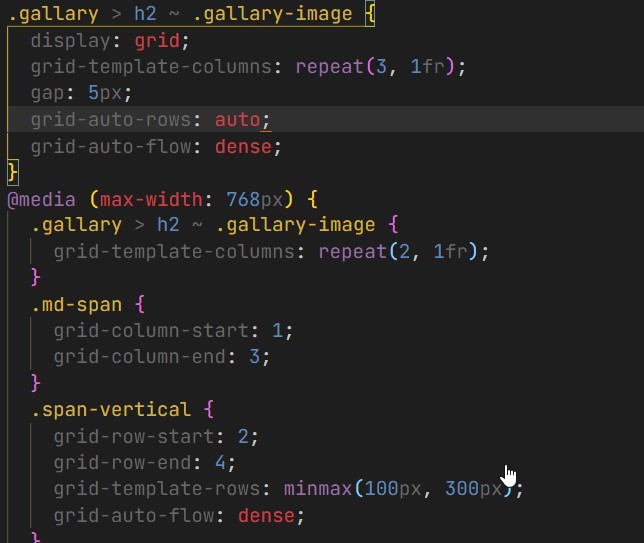Image resolution: width=644 pixels, height=543 pixels.
Task: Click 'grid-row-start' property
Action: tap(134, 436)
